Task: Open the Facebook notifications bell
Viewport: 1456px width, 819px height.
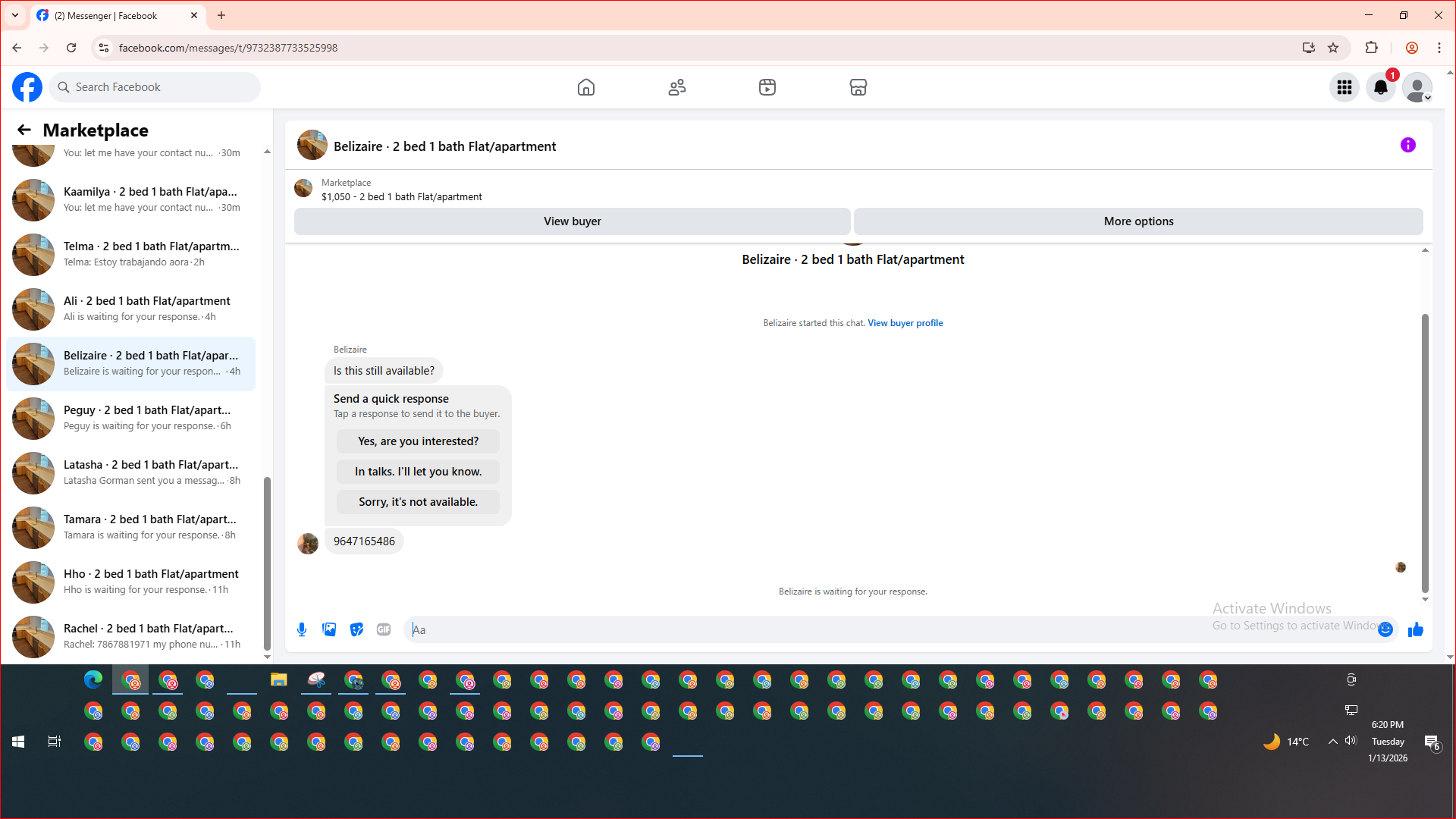Action: (x=1380, y=87)
